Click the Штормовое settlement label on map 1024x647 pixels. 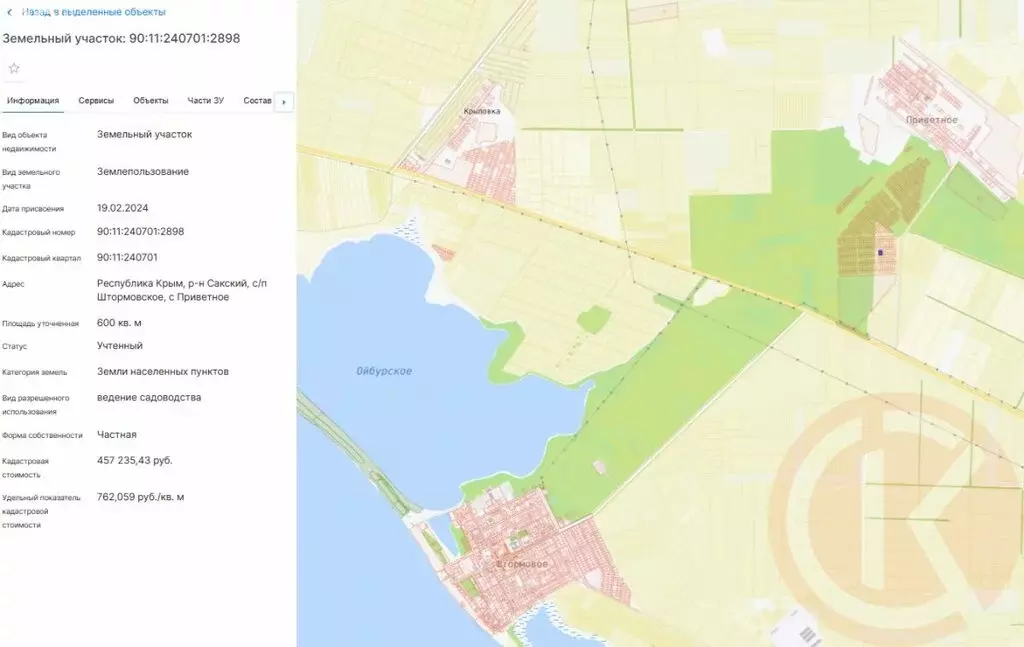coord(522,564)
